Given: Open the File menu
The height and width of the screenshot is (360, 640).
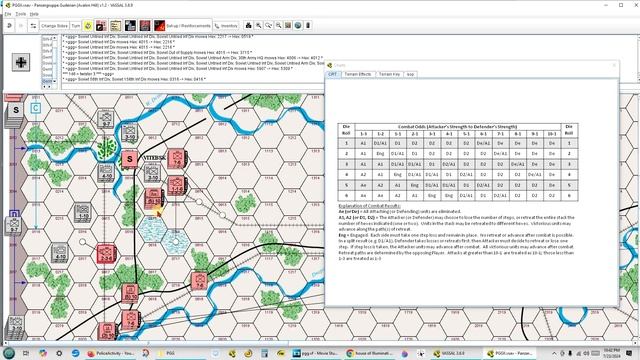Looking at the screenshot, I should click(x=8, y=14).
